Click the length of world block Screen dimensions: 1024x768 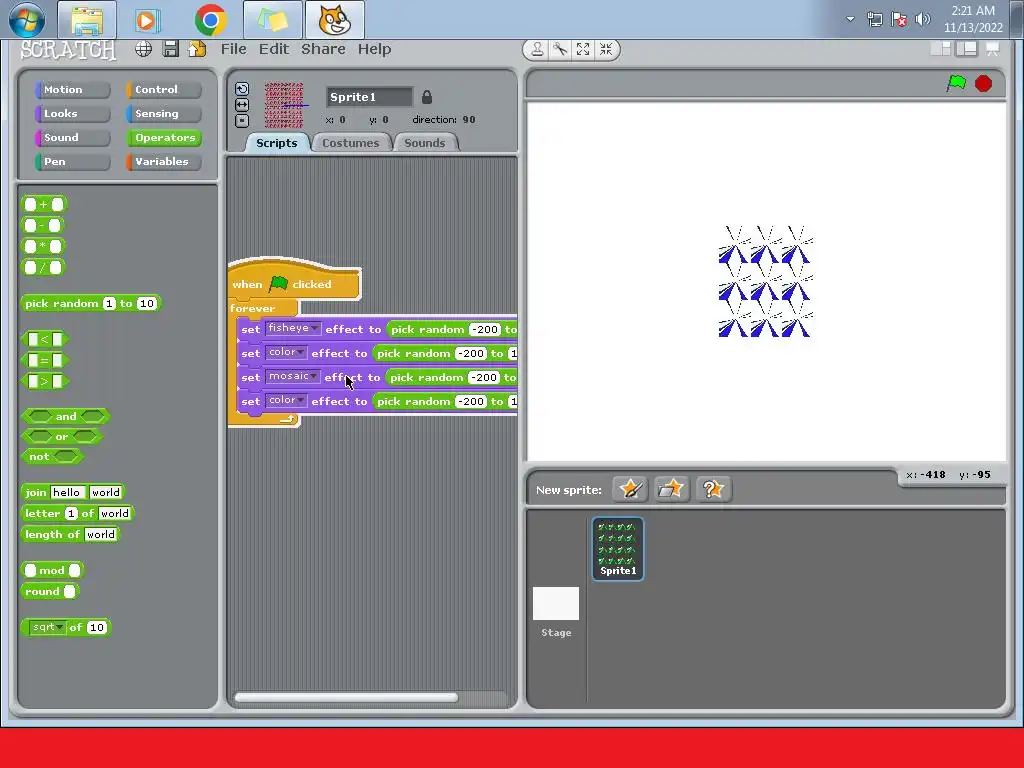click(71, 534)
